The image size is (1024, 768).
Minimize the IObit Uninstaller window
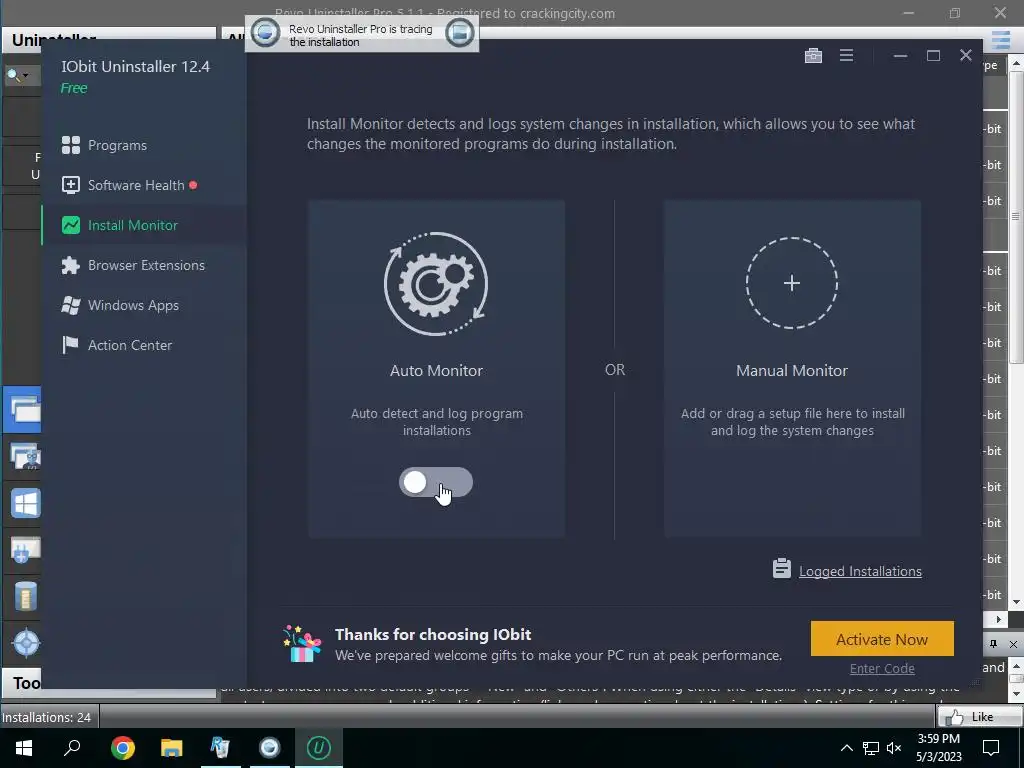tap(900, 56)
